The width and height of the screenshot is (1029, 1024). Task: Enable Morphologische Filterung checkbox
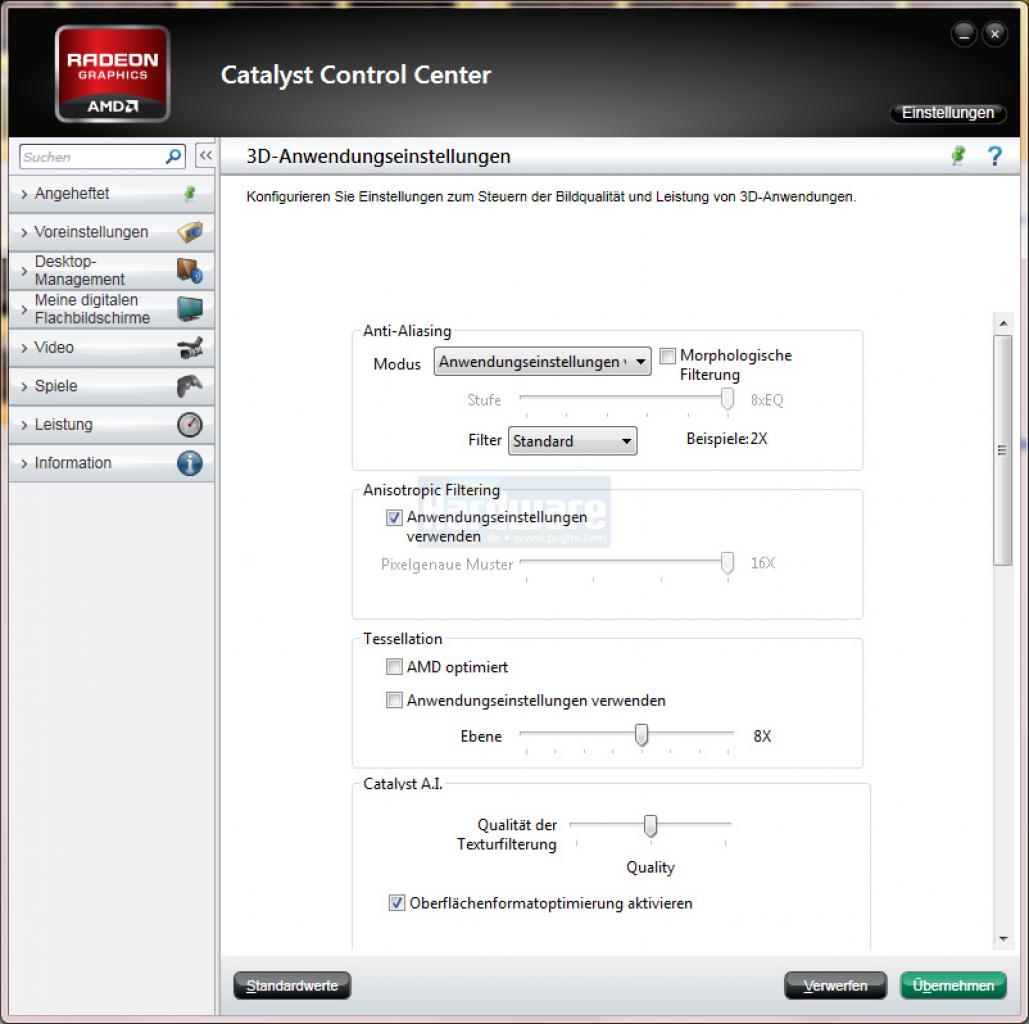click(x=667, y=356)
